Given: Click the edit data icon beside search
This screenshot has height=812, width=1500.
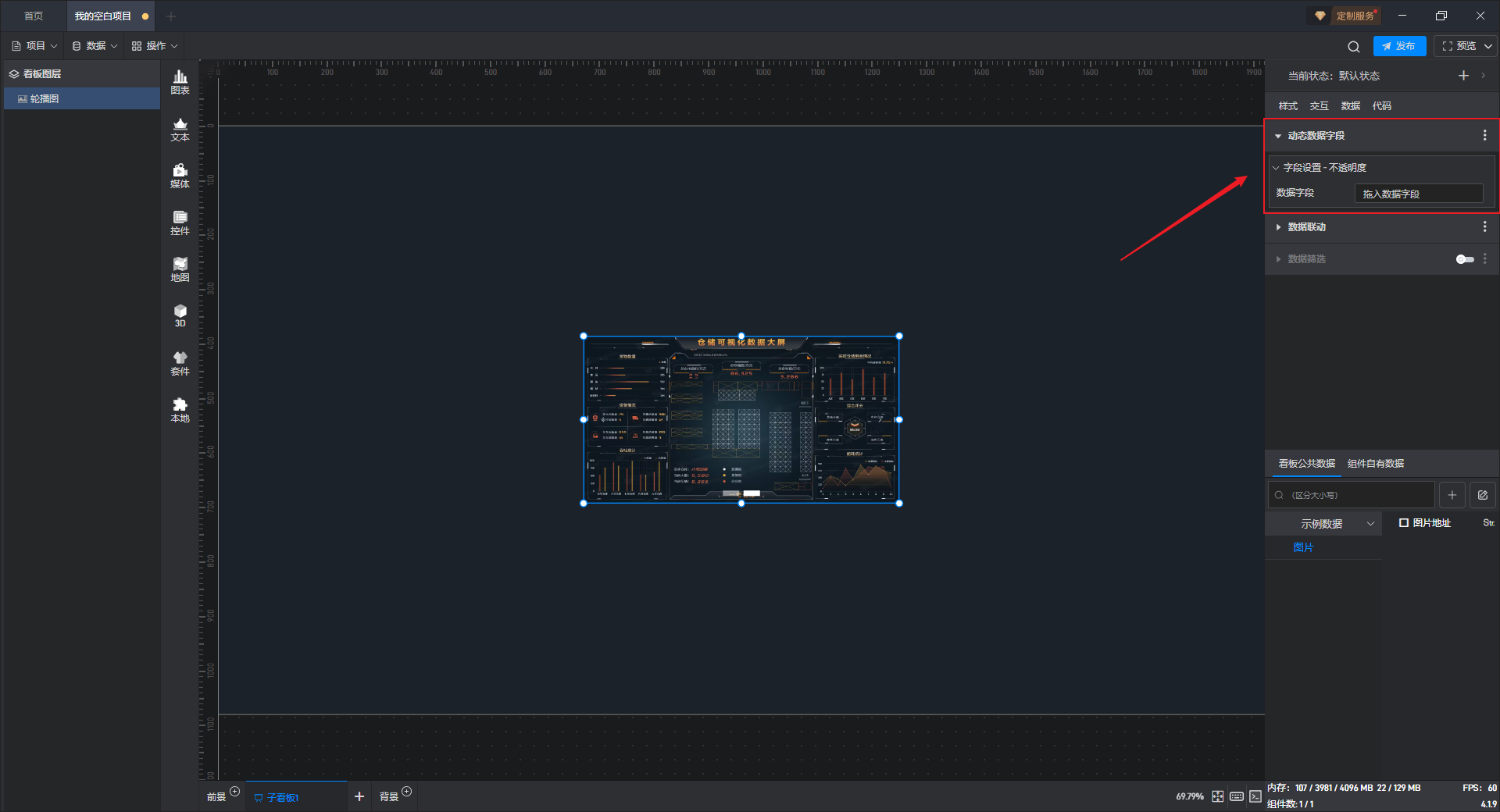Looking at the screenshot, I should click(x=1483, y=495).
